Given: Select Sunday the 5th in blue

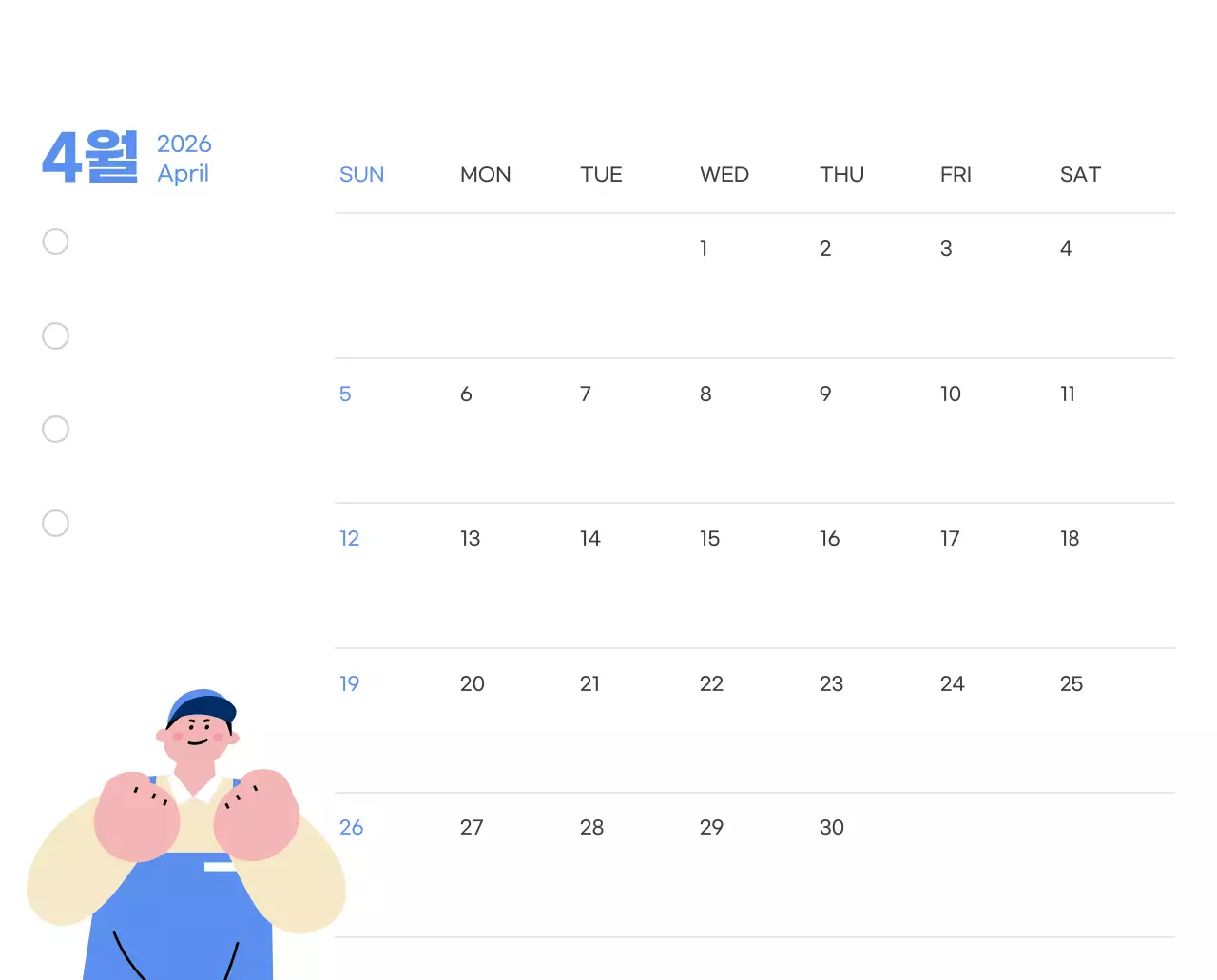Looking at the screenshot, I should (x=345, y=394).
